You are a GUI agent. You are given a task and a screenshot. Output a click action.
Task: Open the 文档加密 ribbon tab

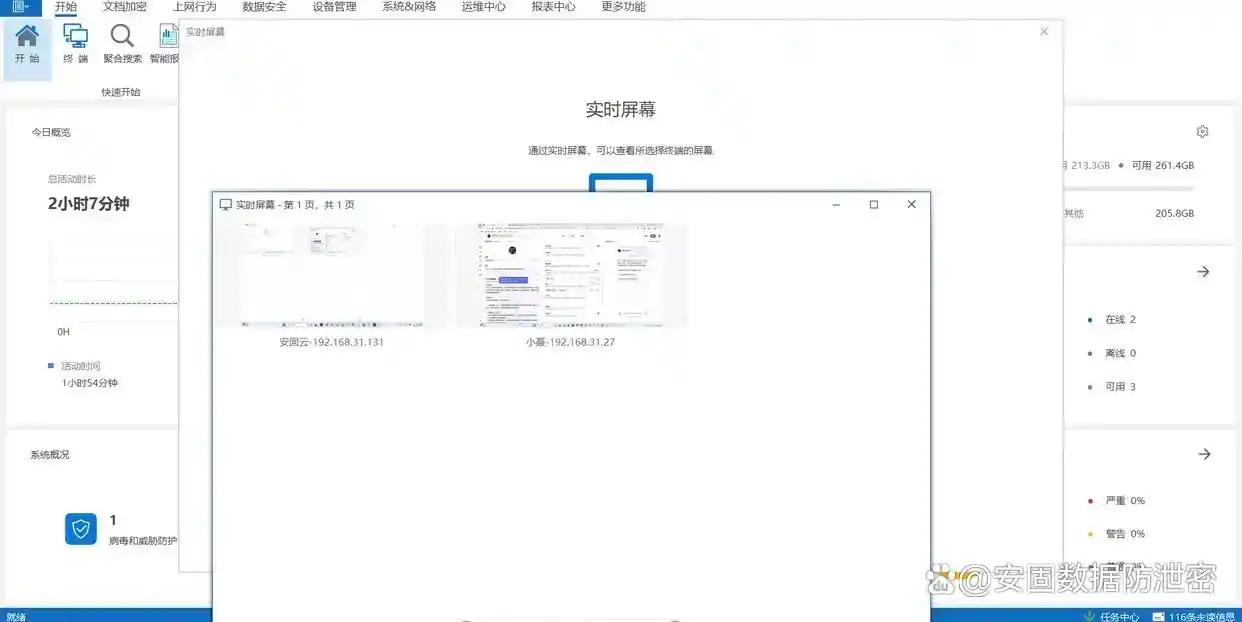(125, 7)
